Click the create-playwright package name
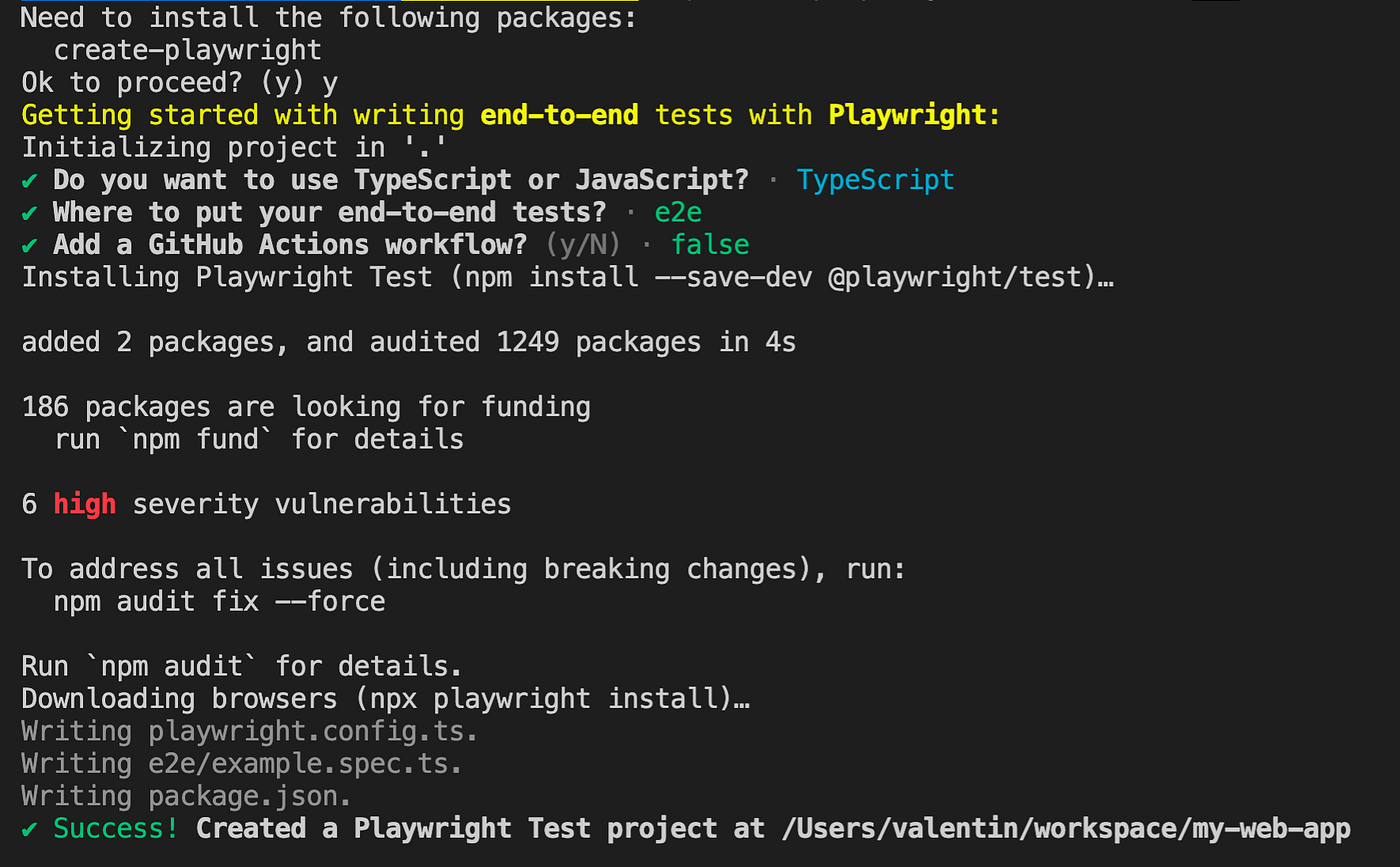This screenshot has height=867, width=1400. [x=188, y=50]
